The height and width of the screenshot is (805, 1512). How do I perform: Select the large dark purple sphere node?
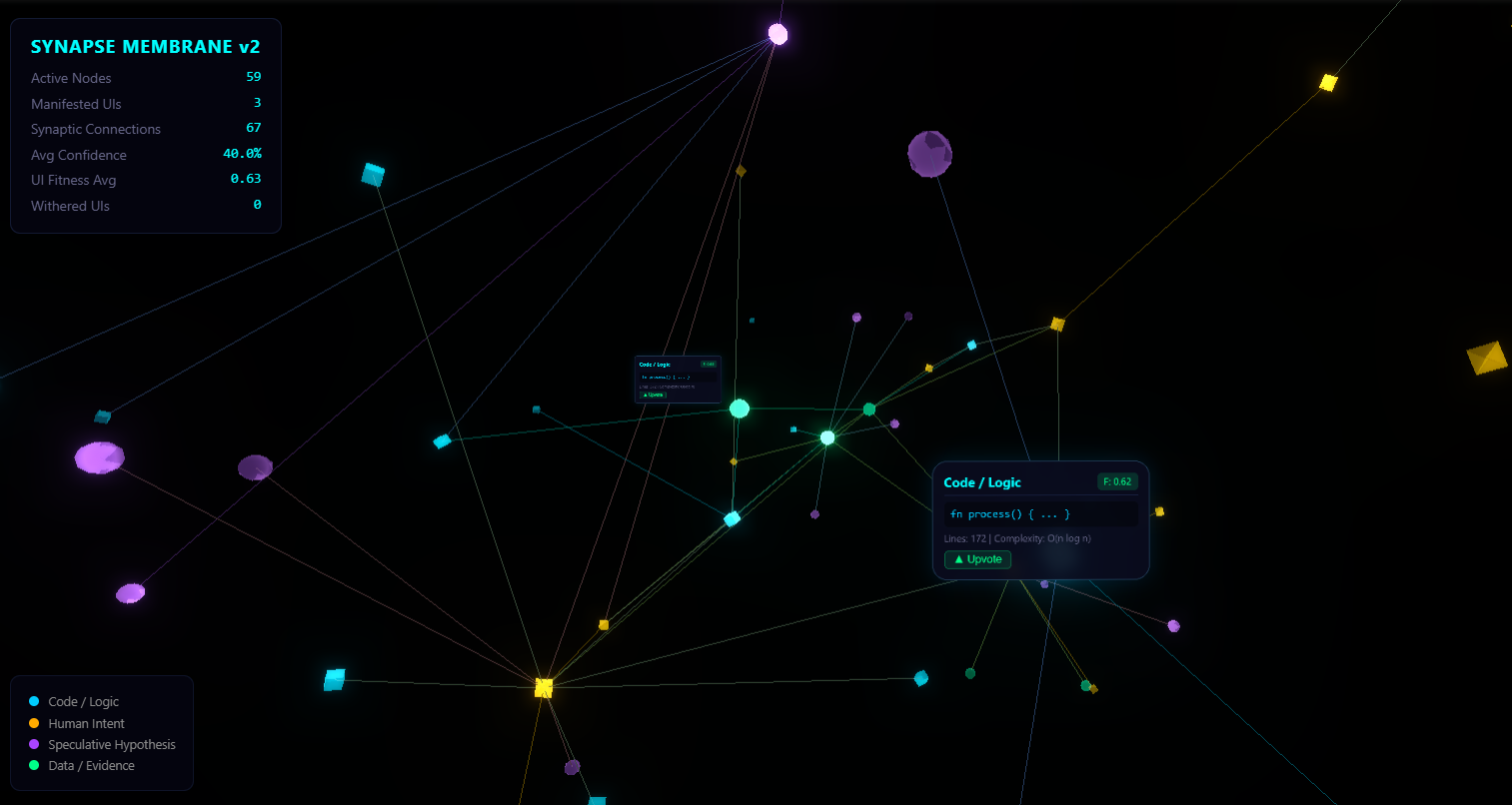click(929, 154)
